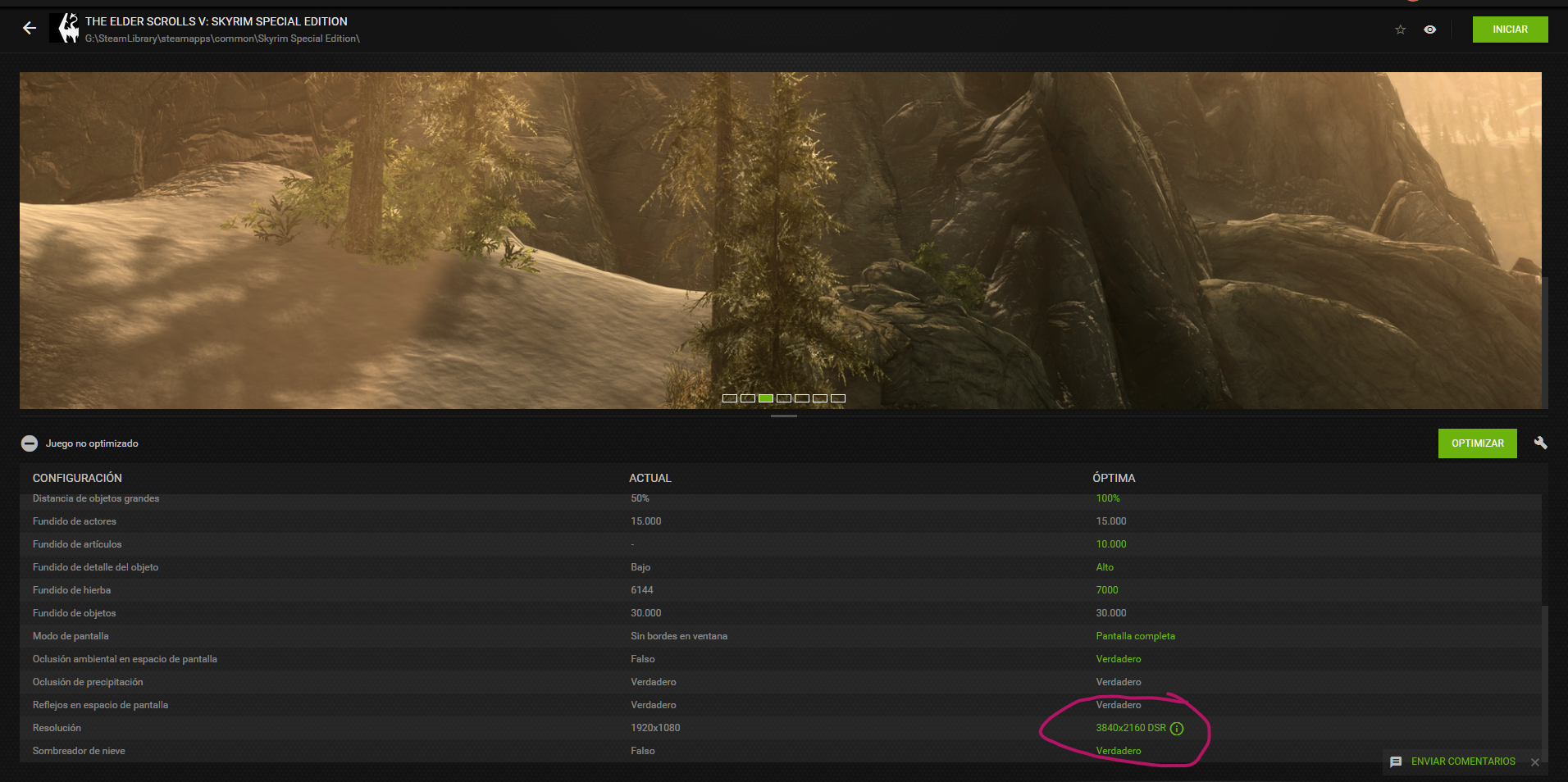Select 'Oclusión ambiental en espacio de pantalla' row

tap(781, 659)
